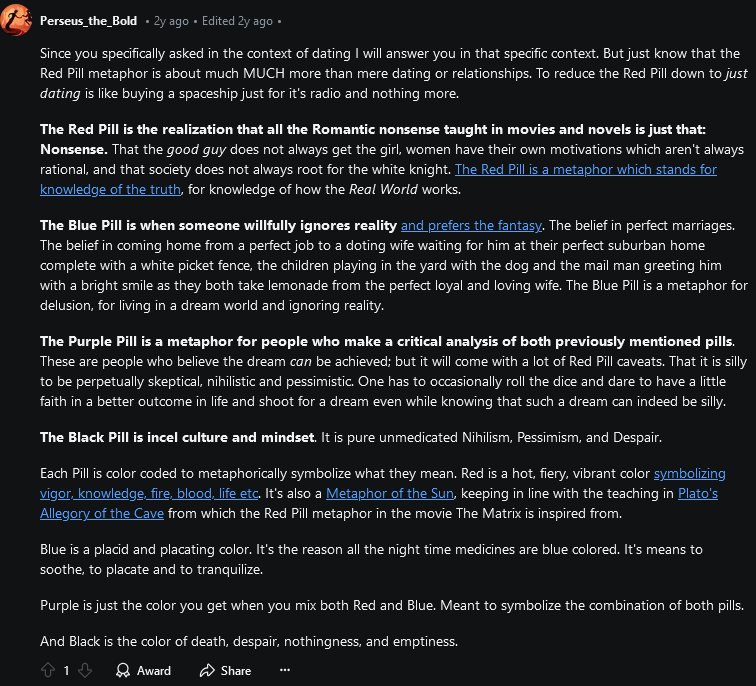Upvote the comment by Perseus_the_Bold

[47, 670]
